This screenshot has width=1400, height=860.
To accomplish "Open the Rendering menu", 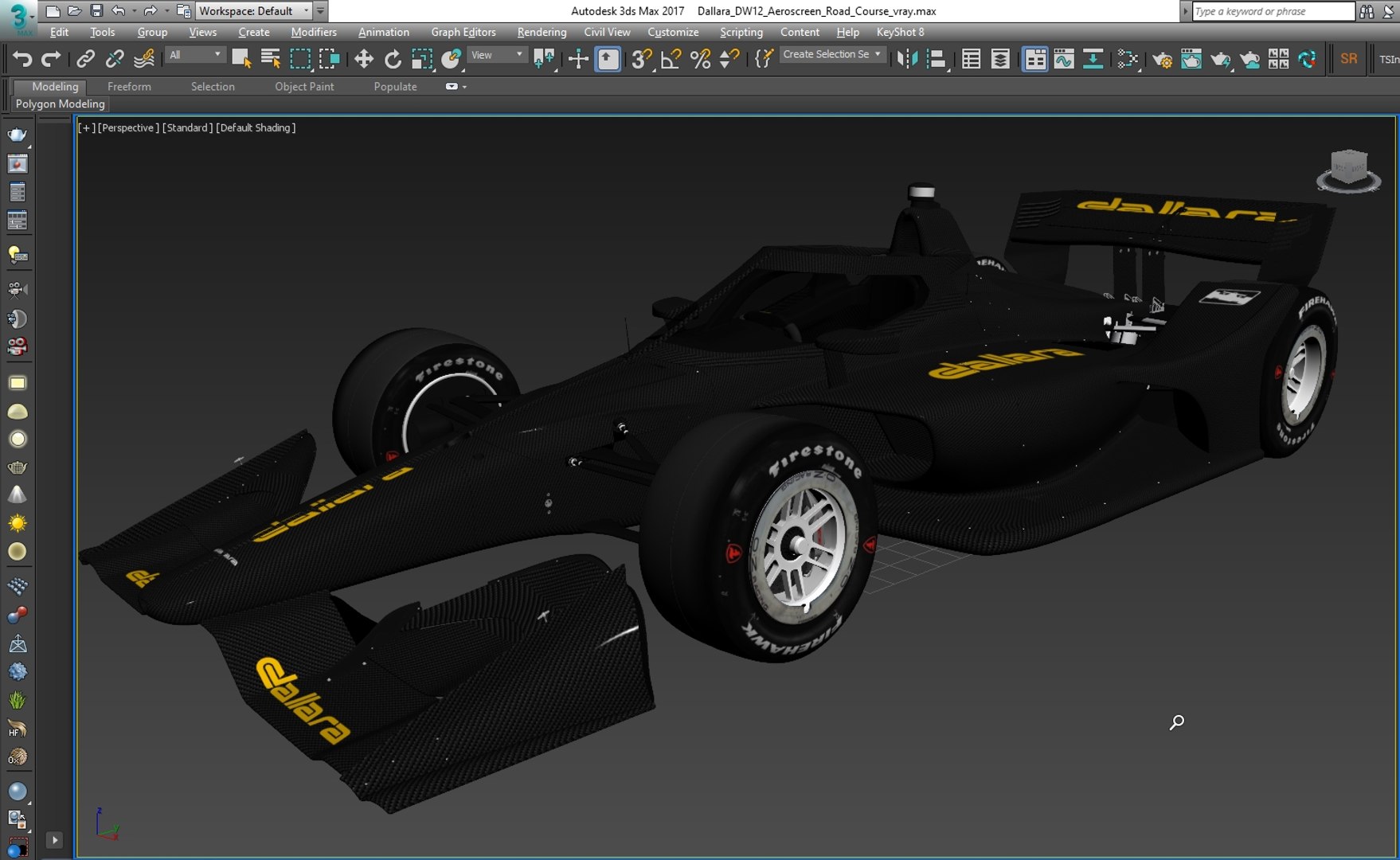I will pos(542,32).
